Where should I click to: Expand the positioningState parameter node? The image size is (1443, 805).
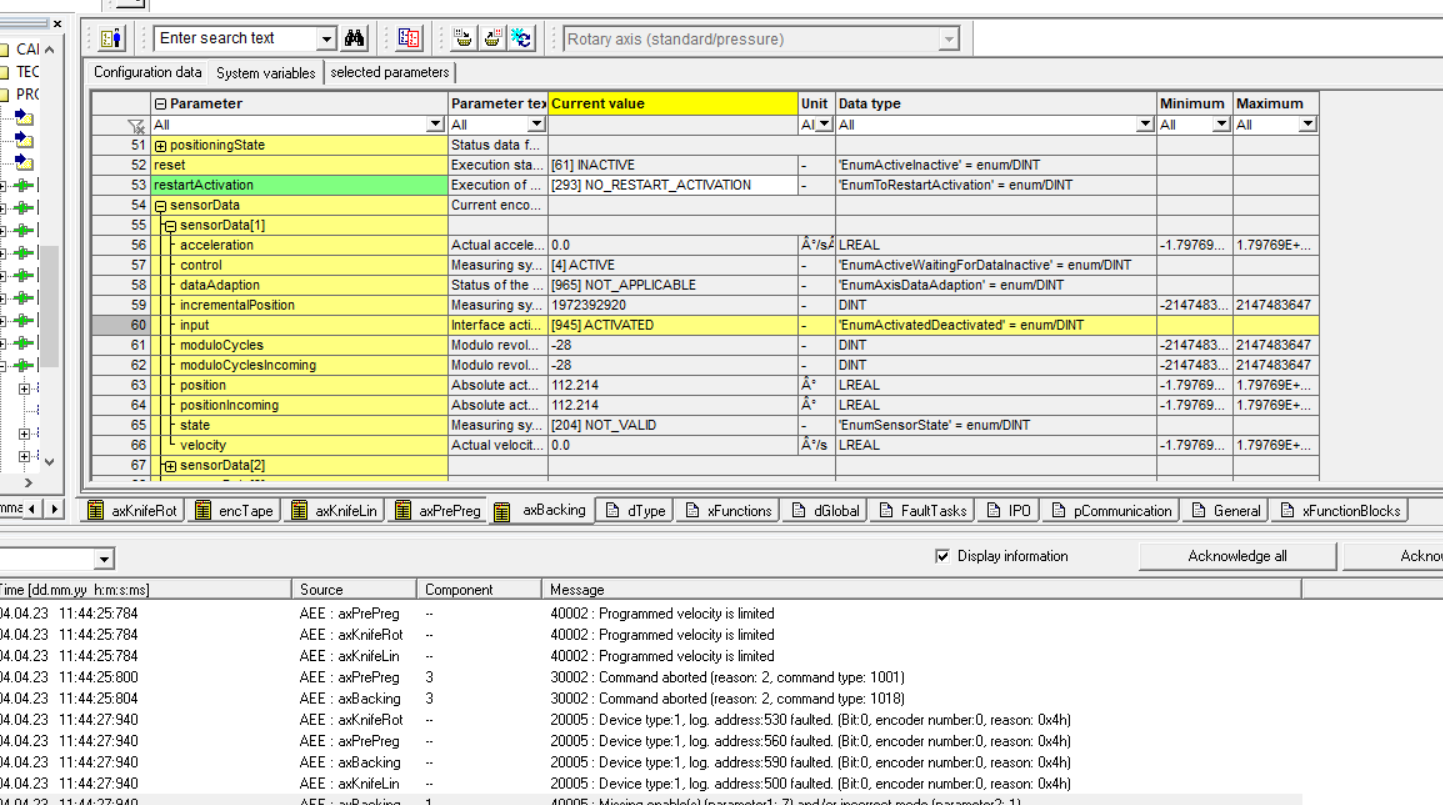pyautogui.click(x=160, y=146)
